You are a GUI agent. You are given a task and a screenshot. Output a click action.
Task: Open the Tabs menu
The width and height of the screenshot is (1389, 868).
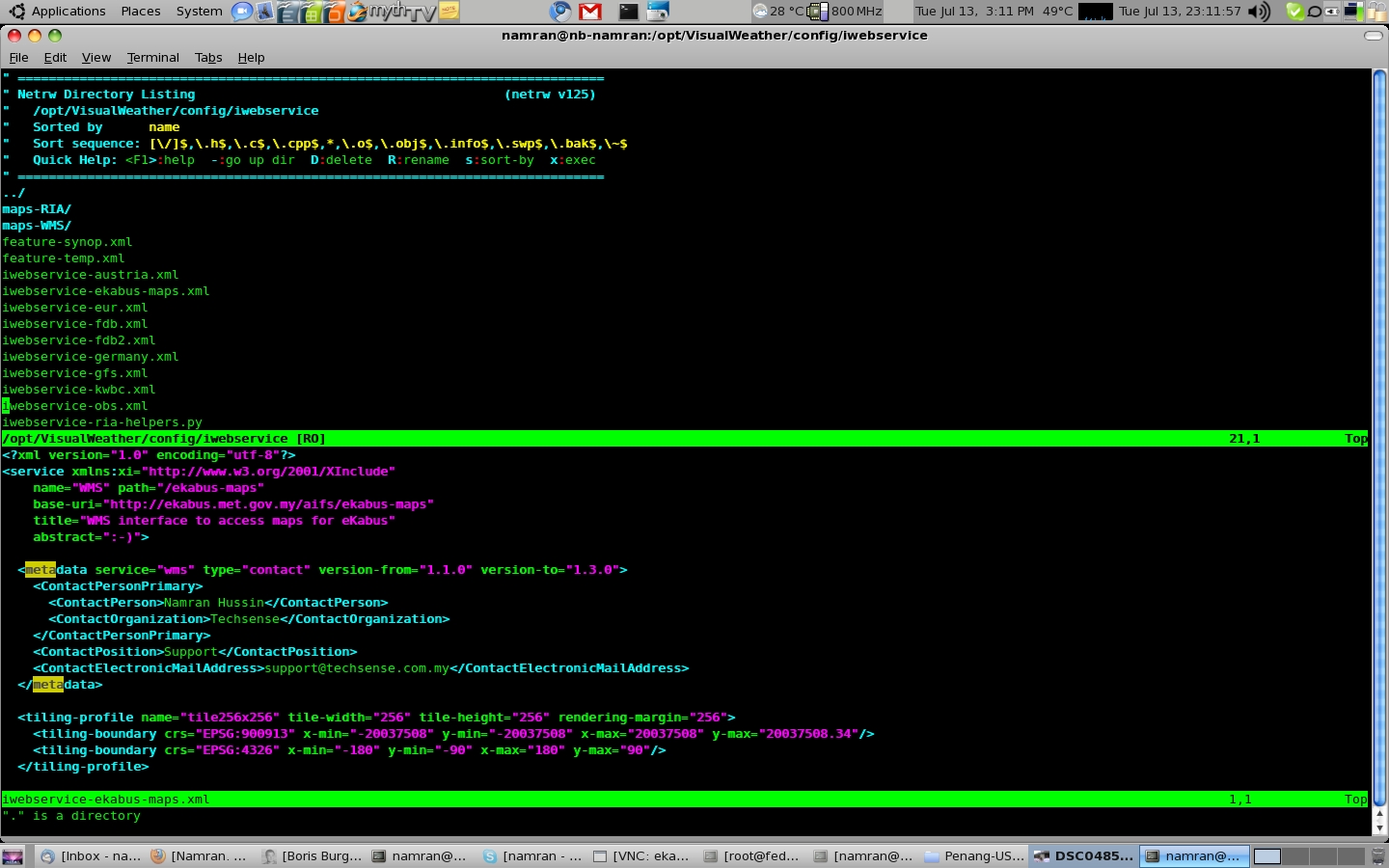[208, 58]
